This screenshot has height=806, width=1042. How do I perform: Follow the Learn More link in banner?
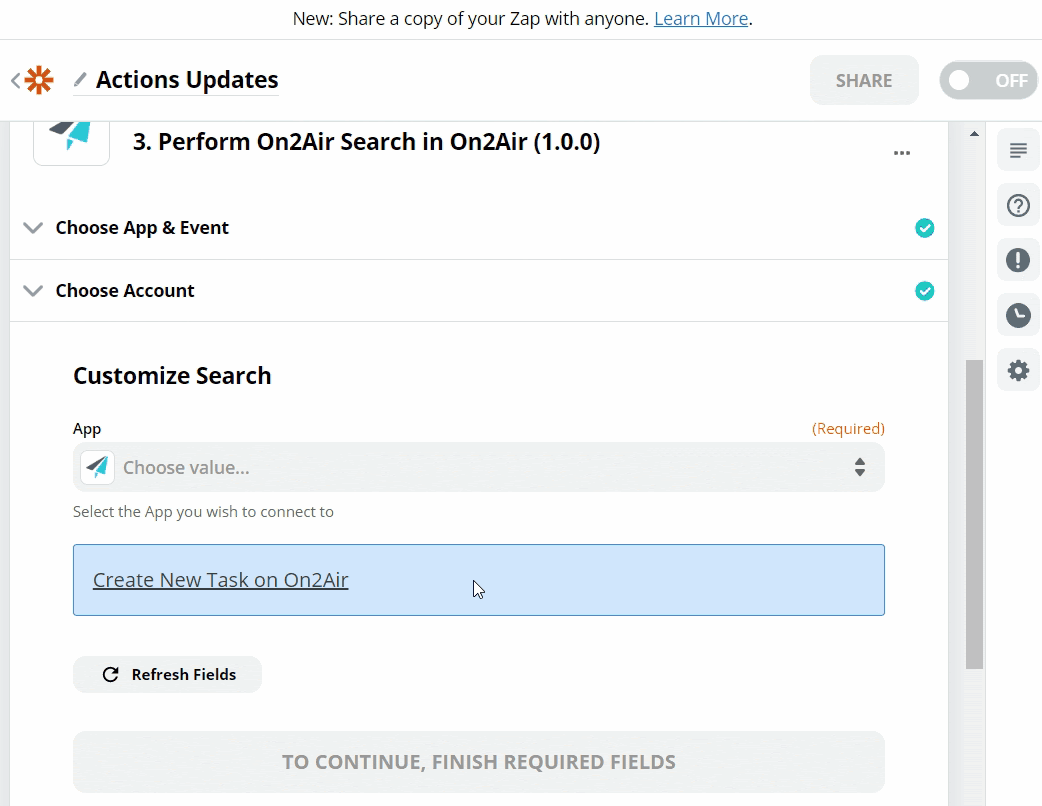tap(701, 19)
